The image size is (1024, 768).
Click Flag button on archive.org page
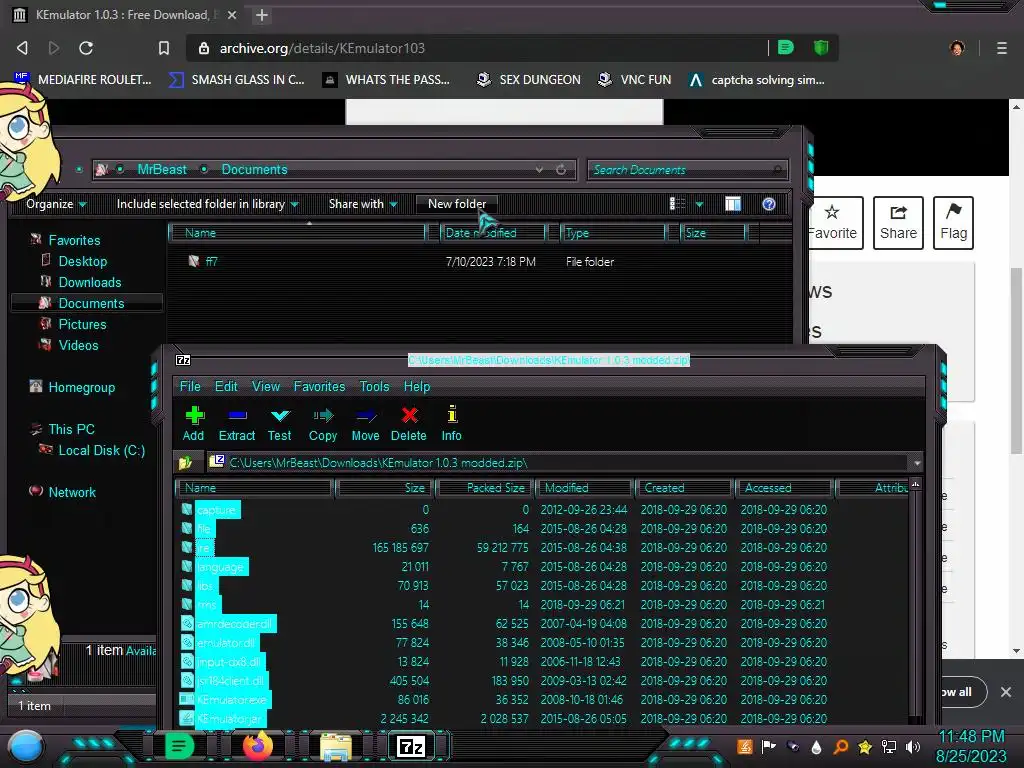pos(953,222)
